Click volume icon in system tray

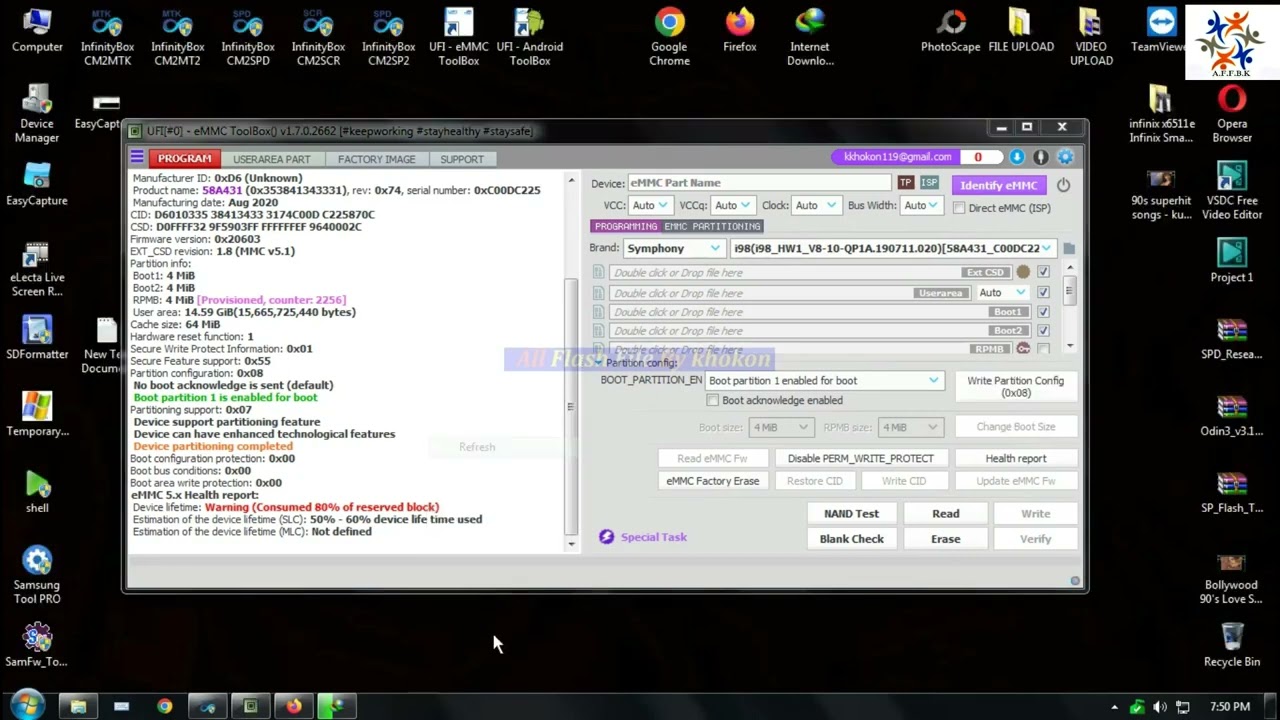pyautogui.click(x=1160, y=707)
